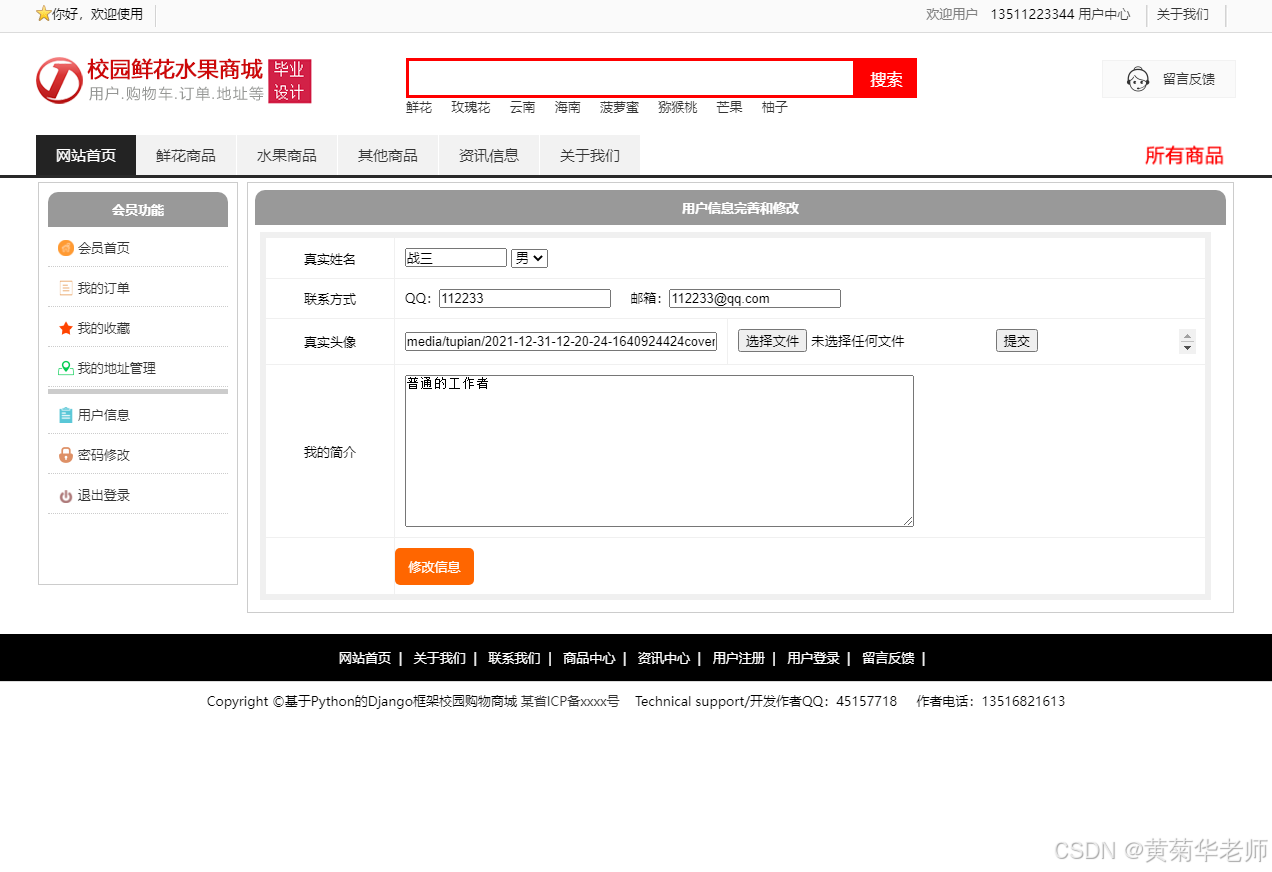Click the 鲜花 search keyword
1272x872 pixels.
(419, 107)
